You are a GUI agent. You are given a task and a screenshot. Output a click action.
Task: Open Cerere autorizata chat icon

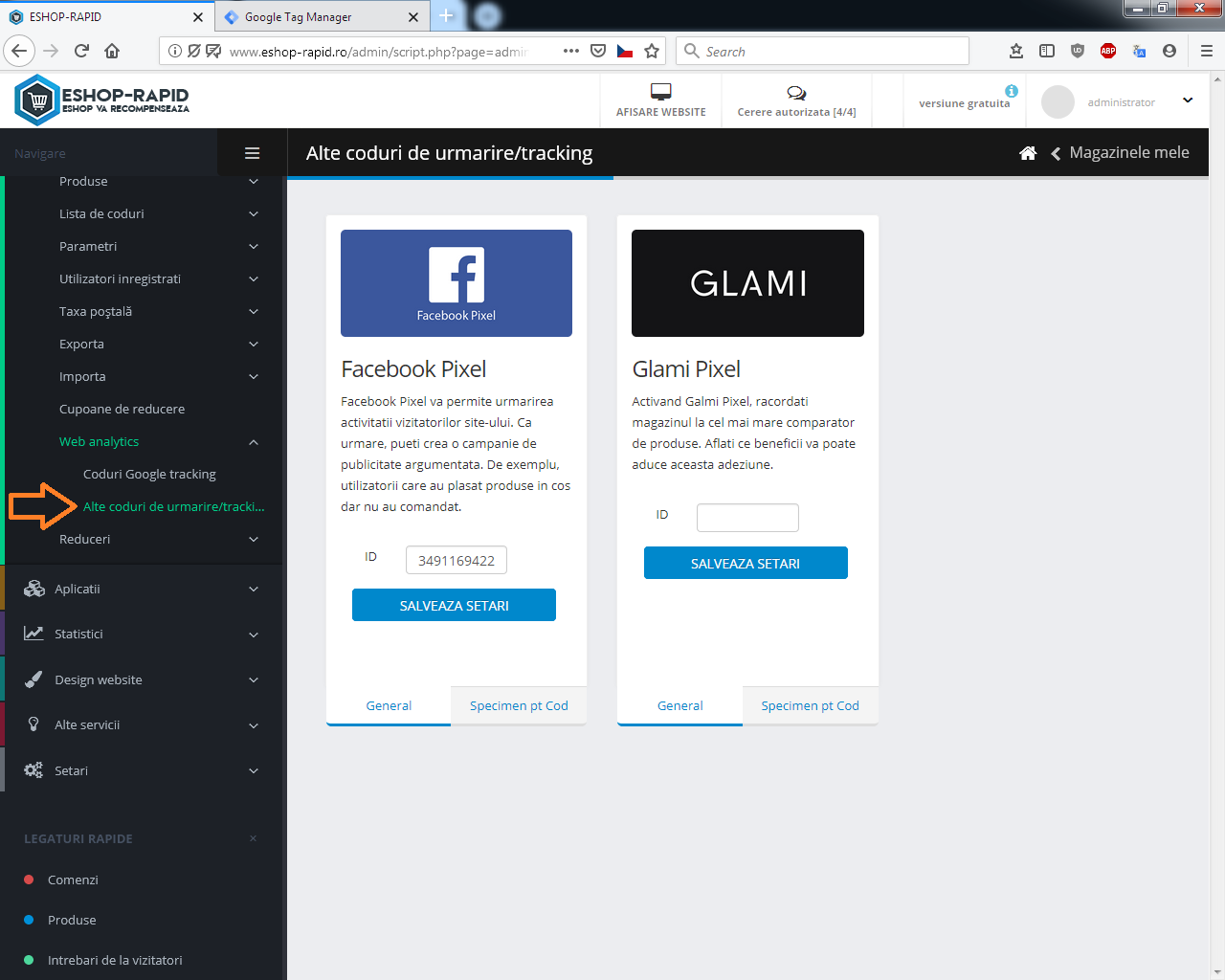(x=796, y=93)
